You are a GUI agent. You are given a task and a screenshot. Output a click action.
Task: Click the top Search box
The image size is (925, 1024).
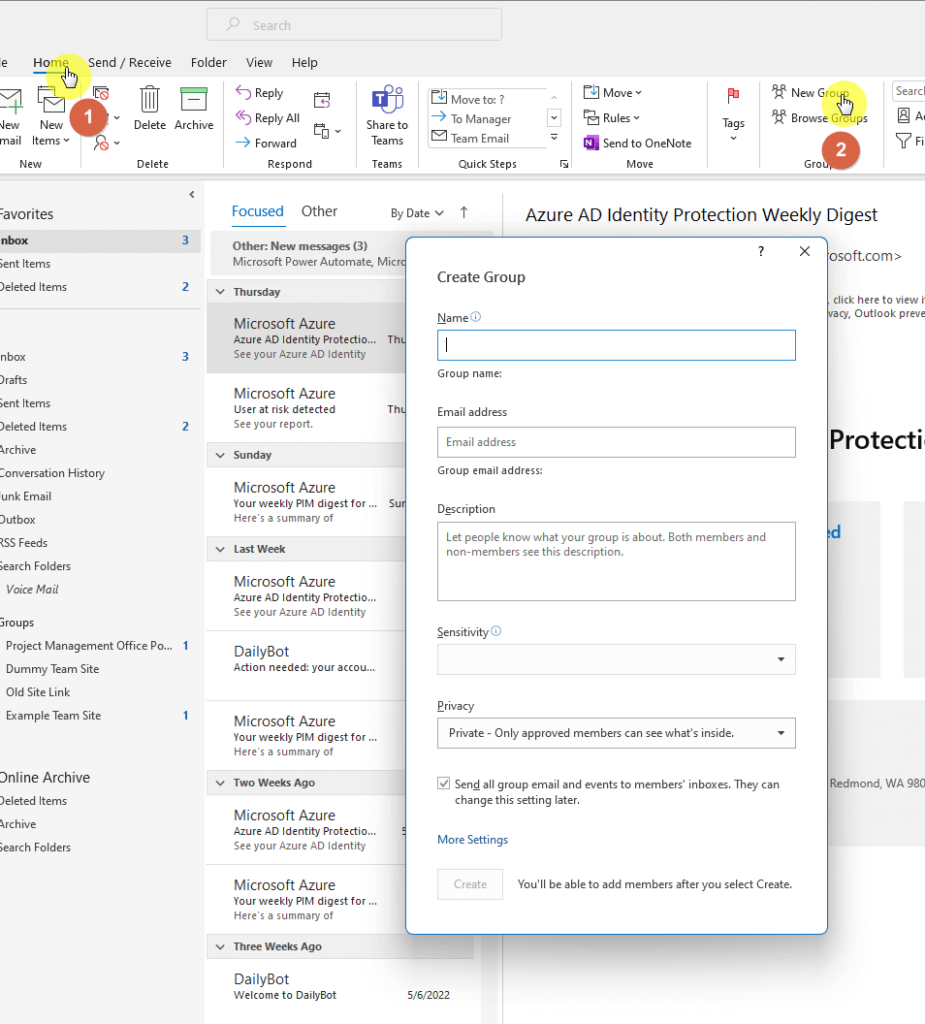click(354, 25)
